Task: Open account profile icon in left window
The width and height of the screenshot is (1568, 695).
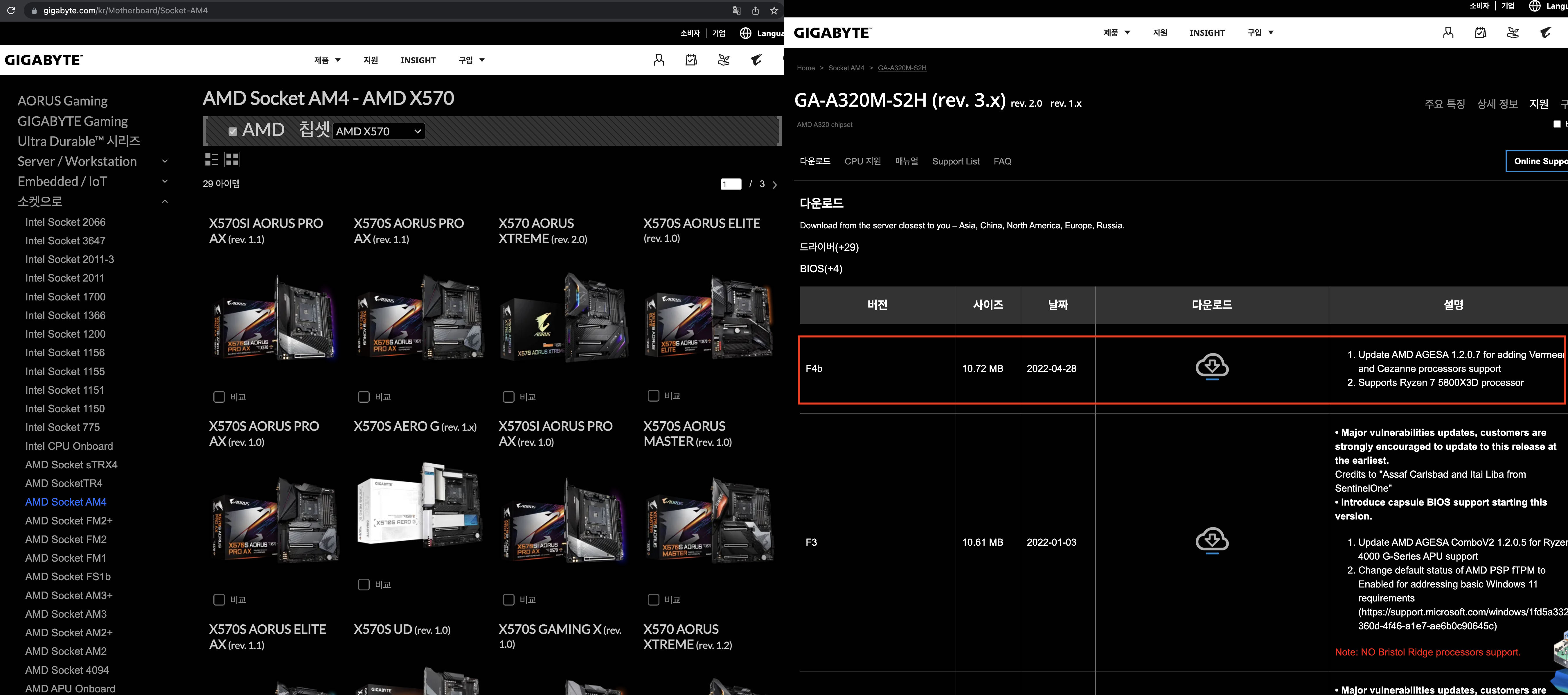Action: coord(659,60)
